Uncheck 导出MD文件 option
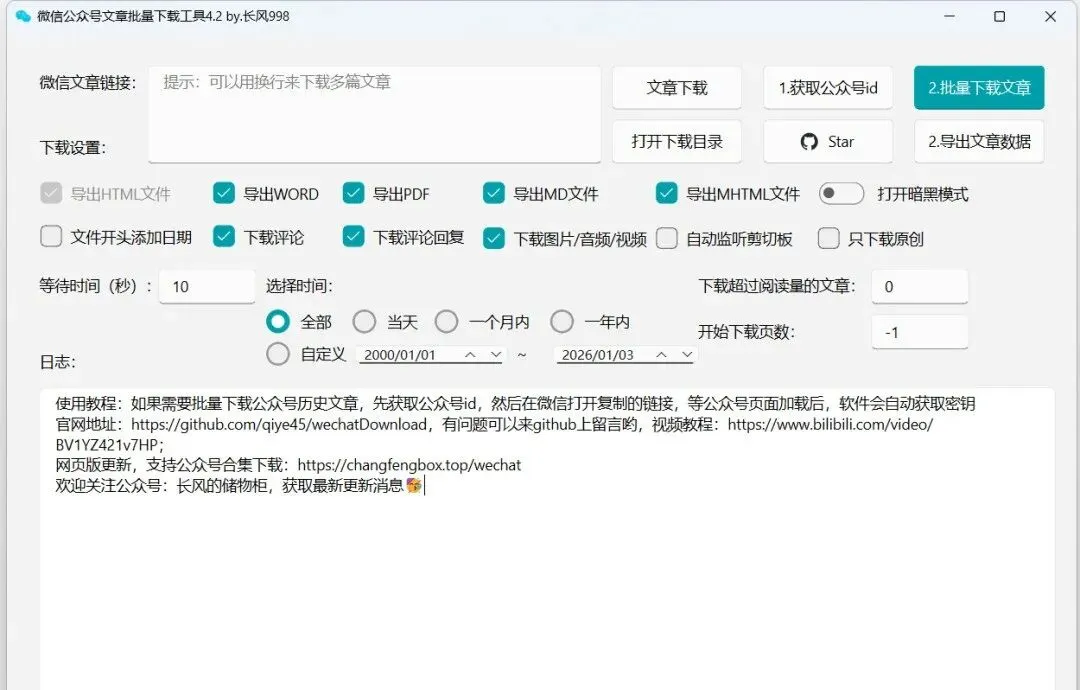 click(494, 194)
